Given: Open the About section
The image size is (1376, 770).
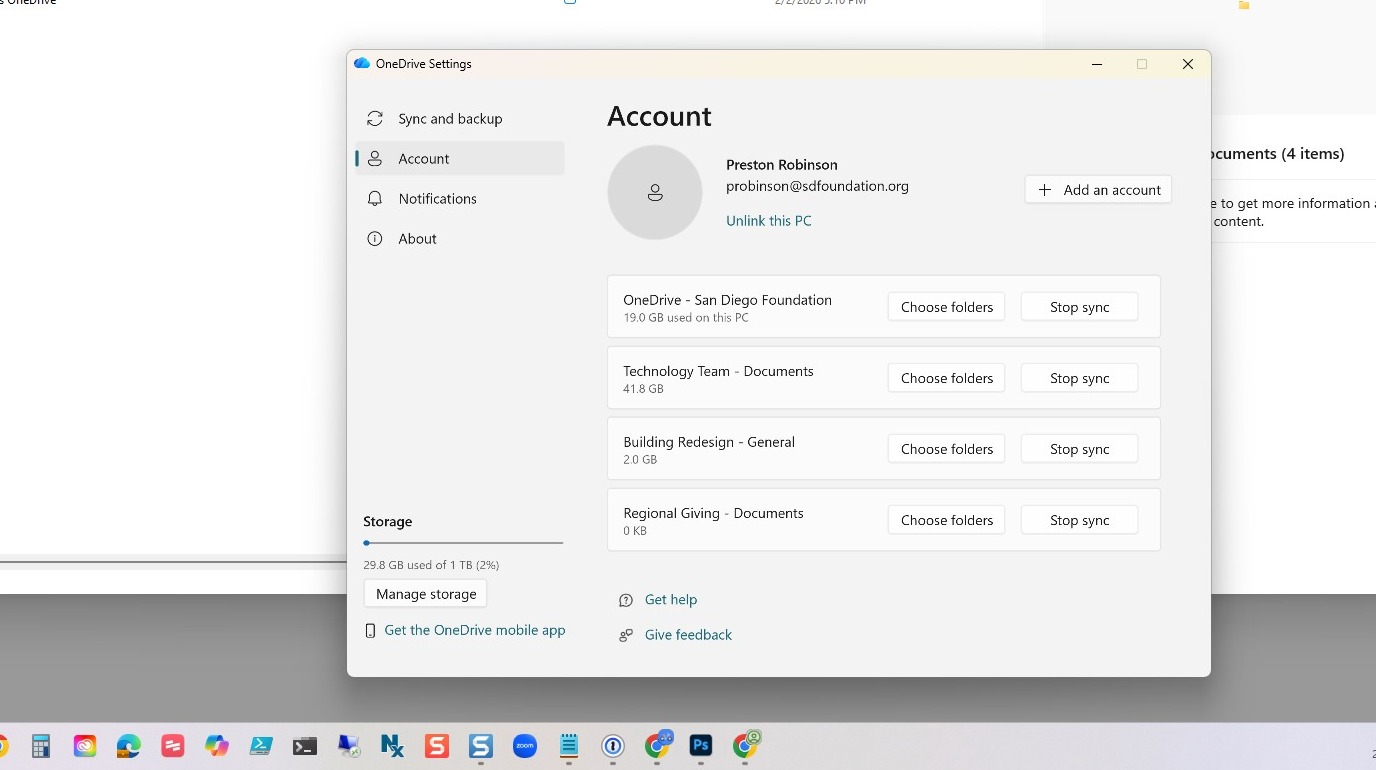Looking at the screenshot, I should [460, 239].
